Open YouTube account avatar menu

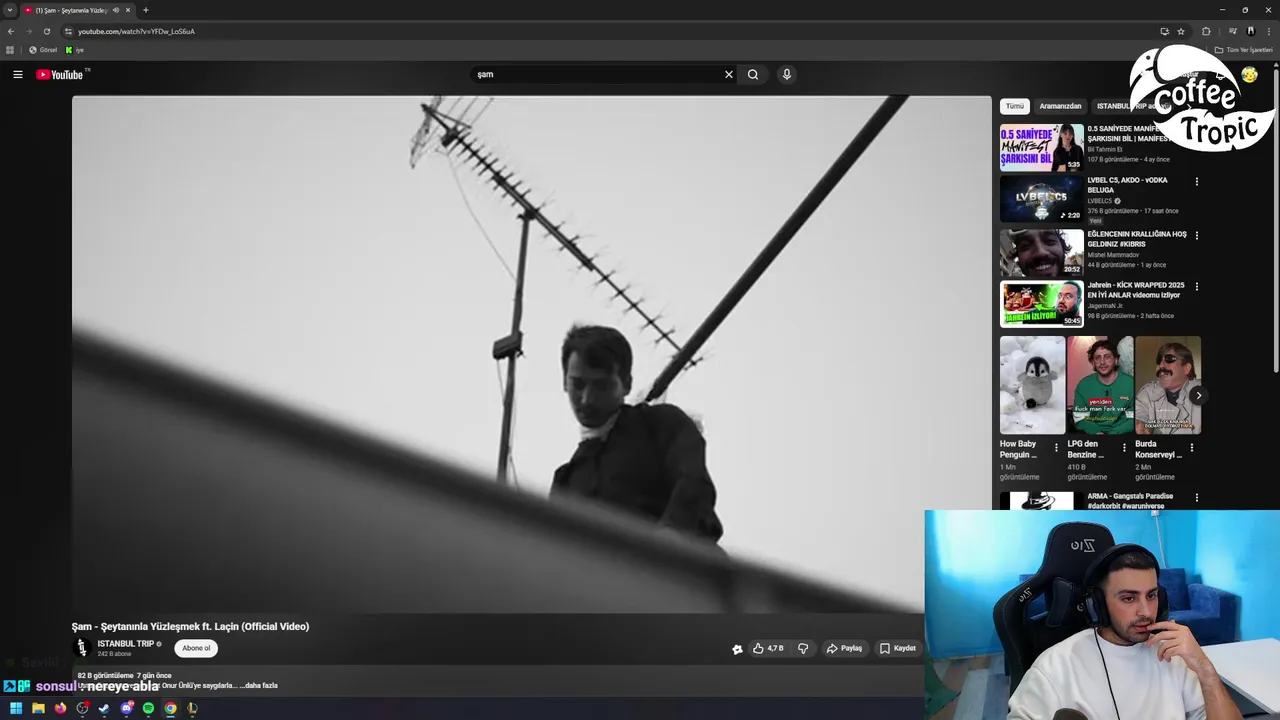(x=1249, y=75)
